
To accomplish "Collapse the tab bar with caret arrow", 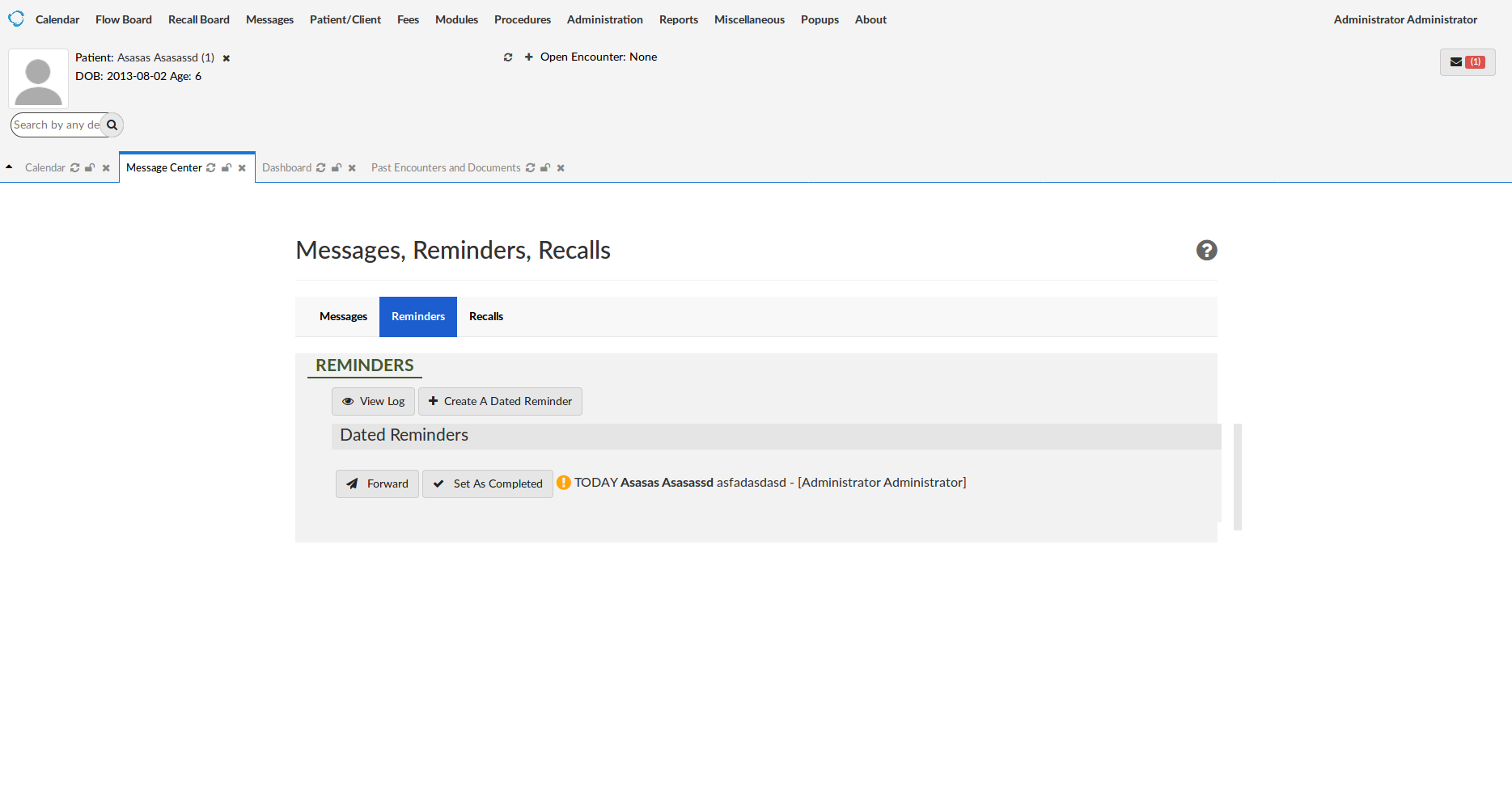I will tap(9, 166).
